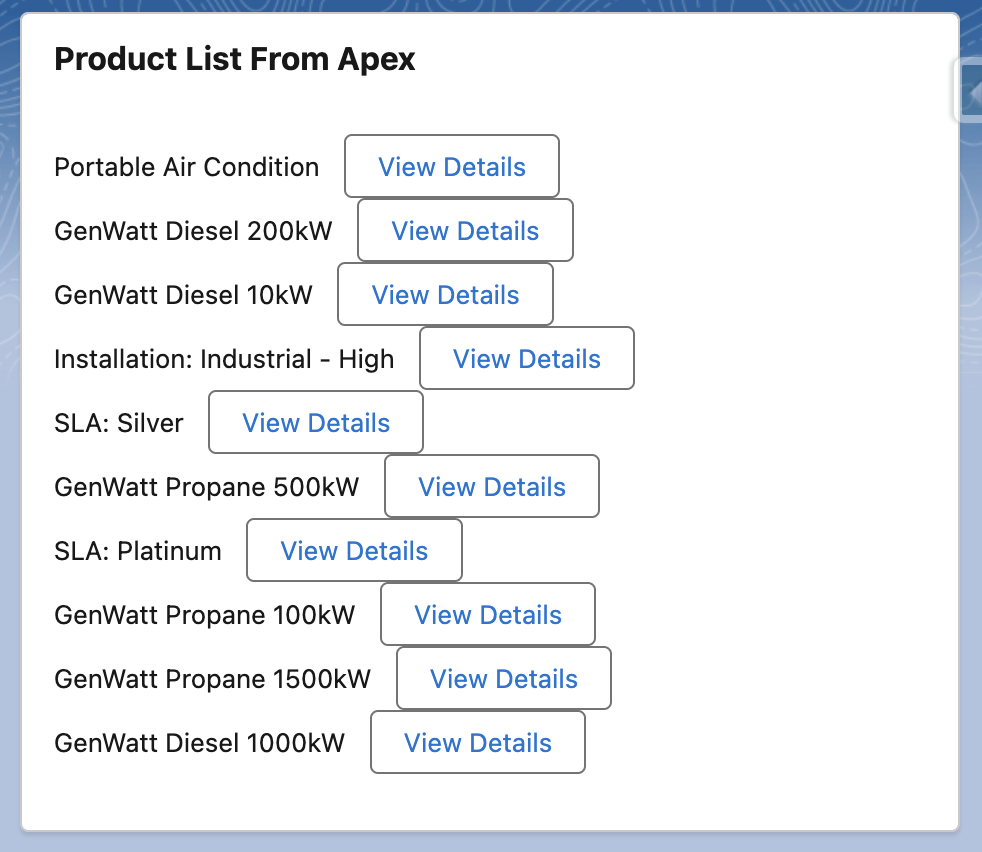Click View Details beside GenWatt Diesel 10kW
Image resolution: width=982 pixels, height=852 pixels.
(x=445, y=294)
